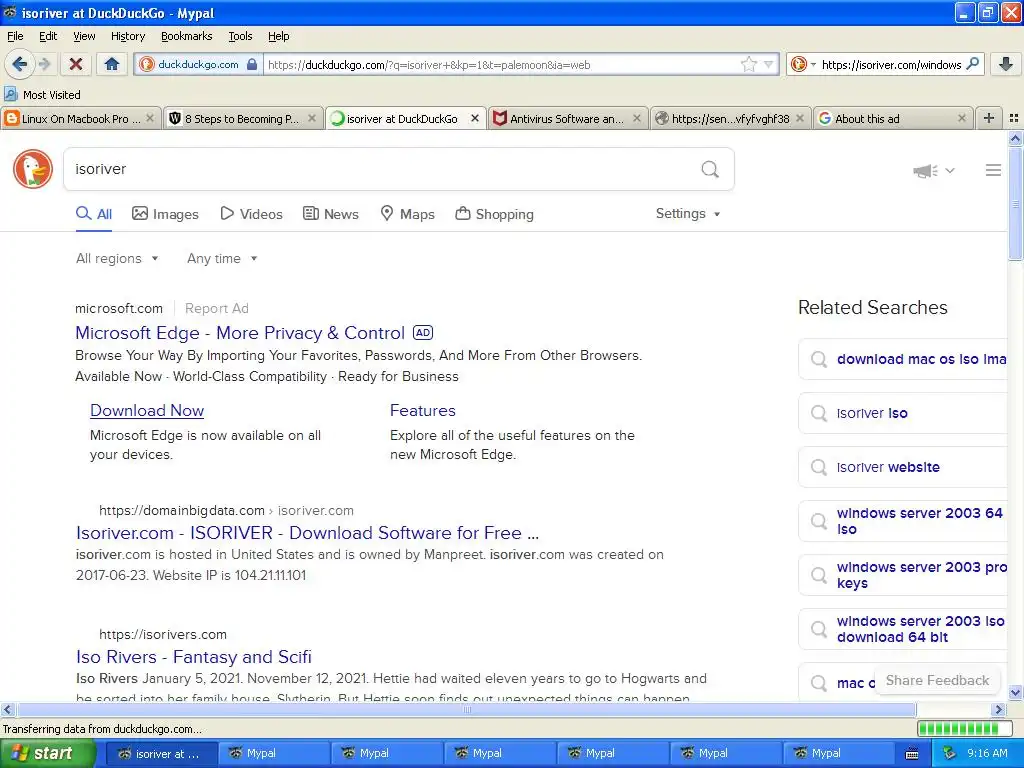The height and width of the screenshot is (768, 1024).
Task: Open the megaphone announcements dropdown
Action: [934, 170]
